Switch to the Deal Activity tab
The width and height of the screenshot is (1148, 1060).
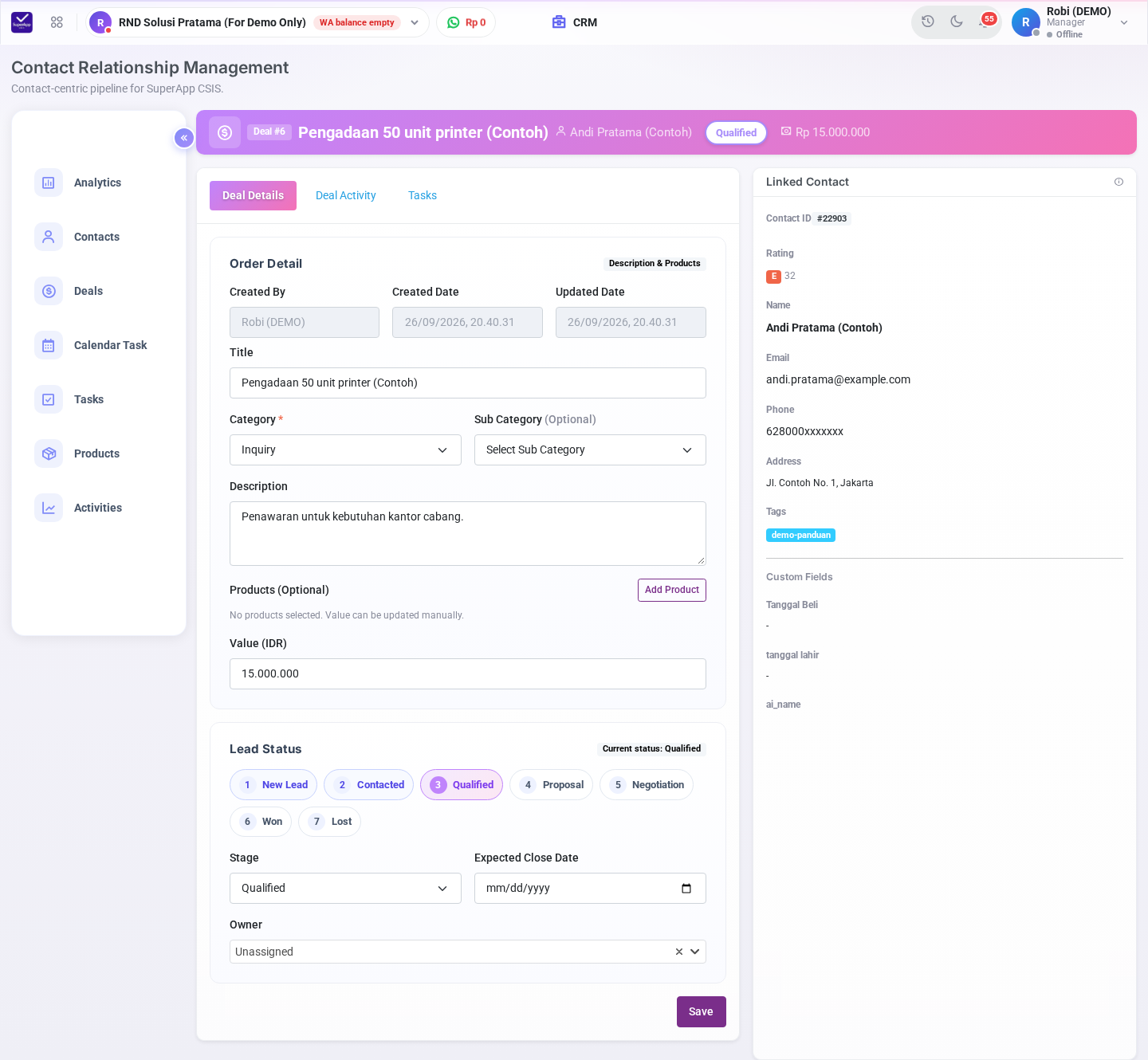point(346,196)
